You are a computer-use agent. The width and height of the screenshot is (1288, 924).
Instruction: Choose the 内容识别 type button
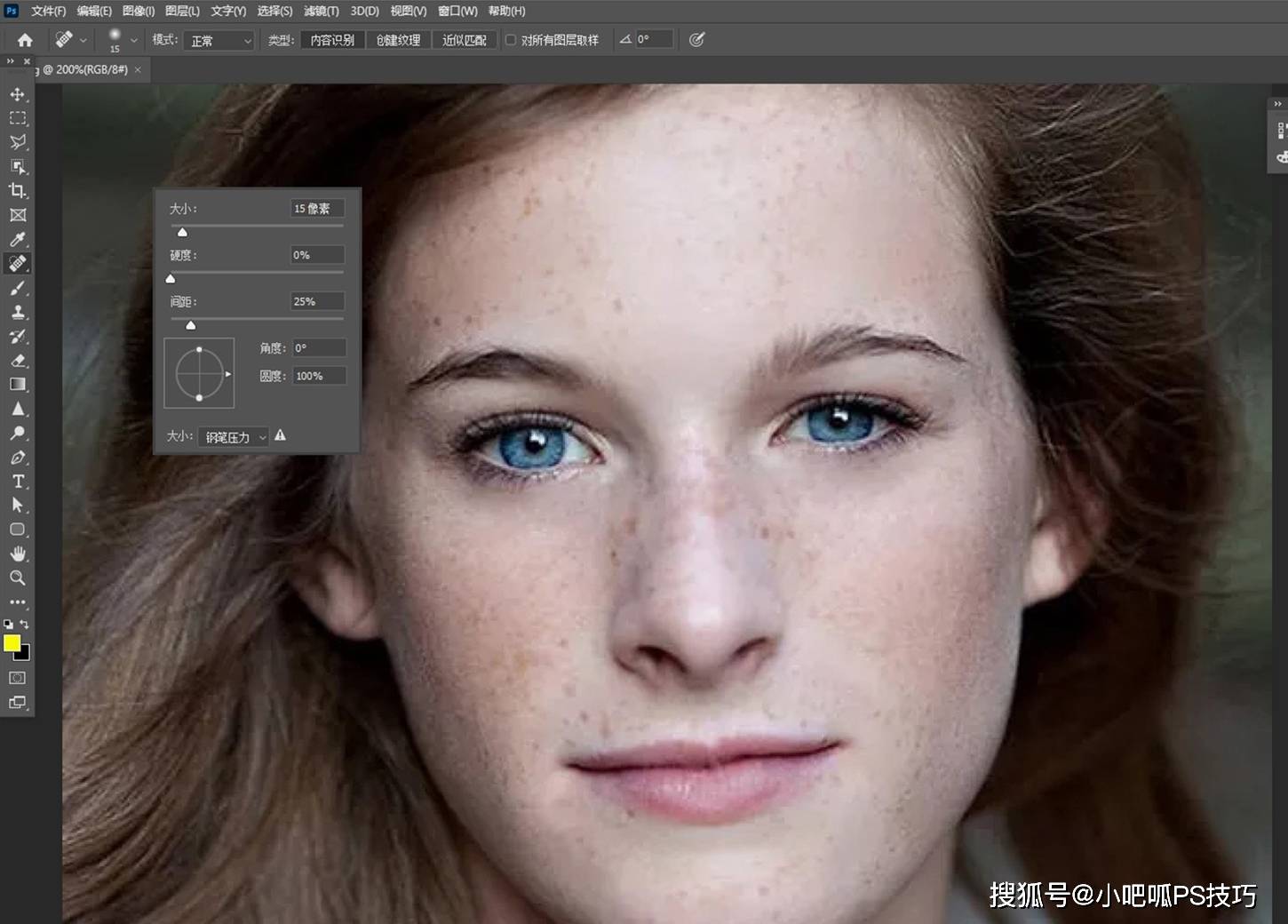pos(332,40)
